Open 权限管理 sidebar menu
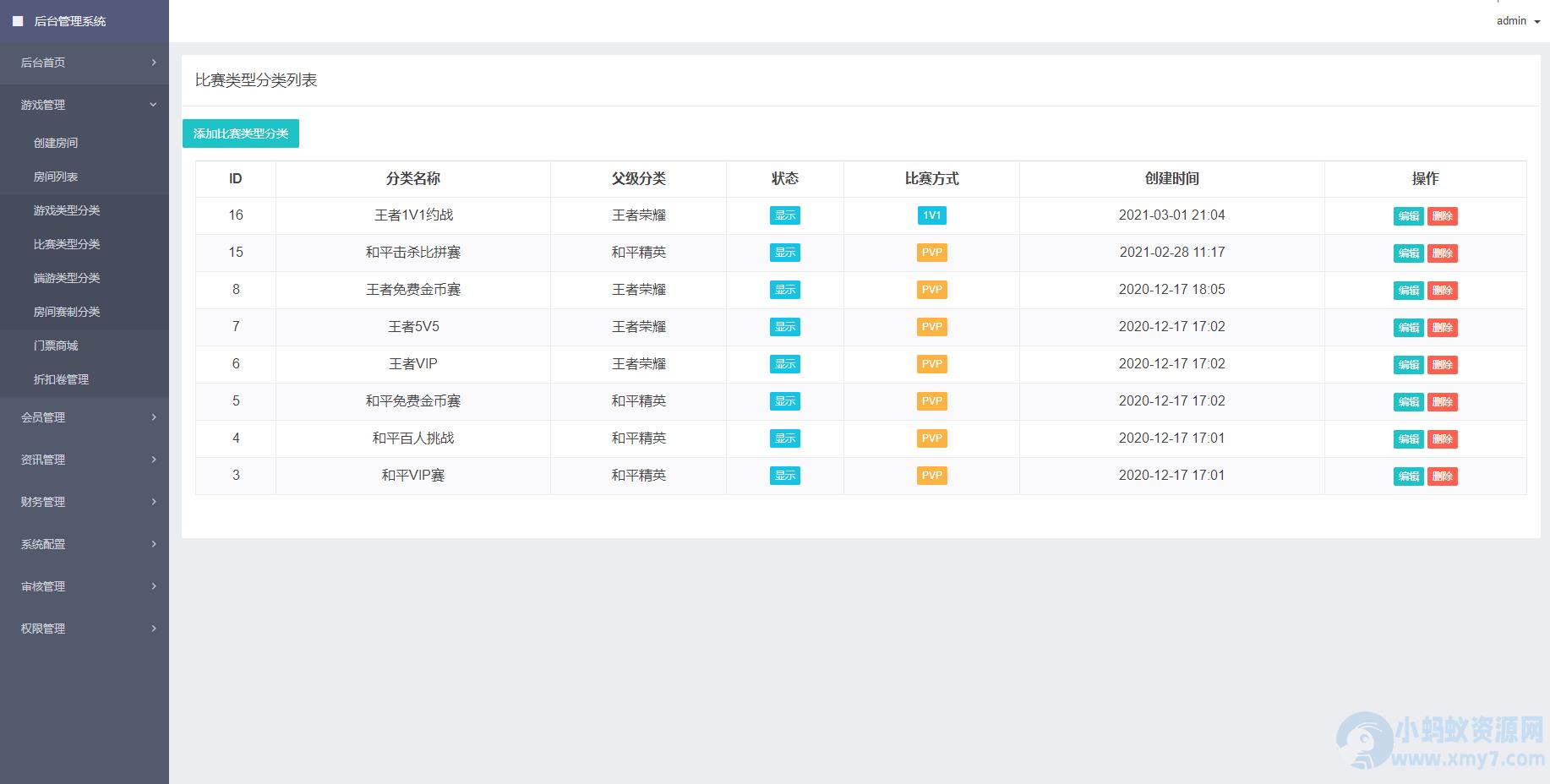The width and height of the screenshot is (1550, 784). [x=85, y=629]
